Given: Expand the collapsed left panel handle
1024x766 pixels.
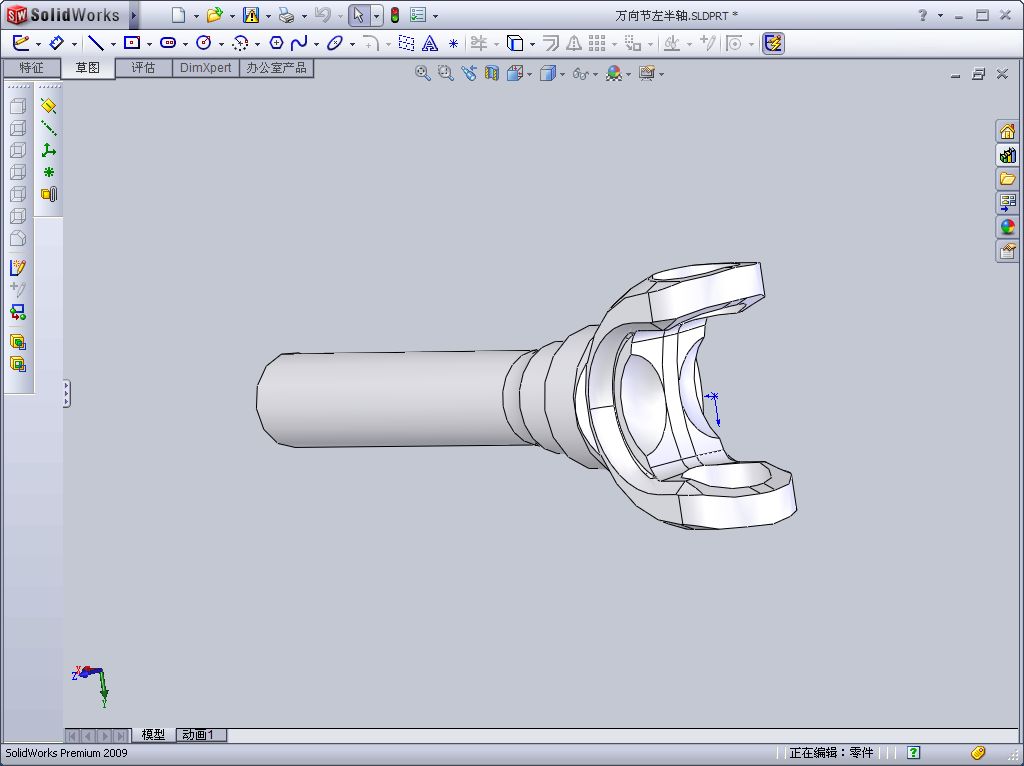Looking at the screenshot, I should 67,394.
